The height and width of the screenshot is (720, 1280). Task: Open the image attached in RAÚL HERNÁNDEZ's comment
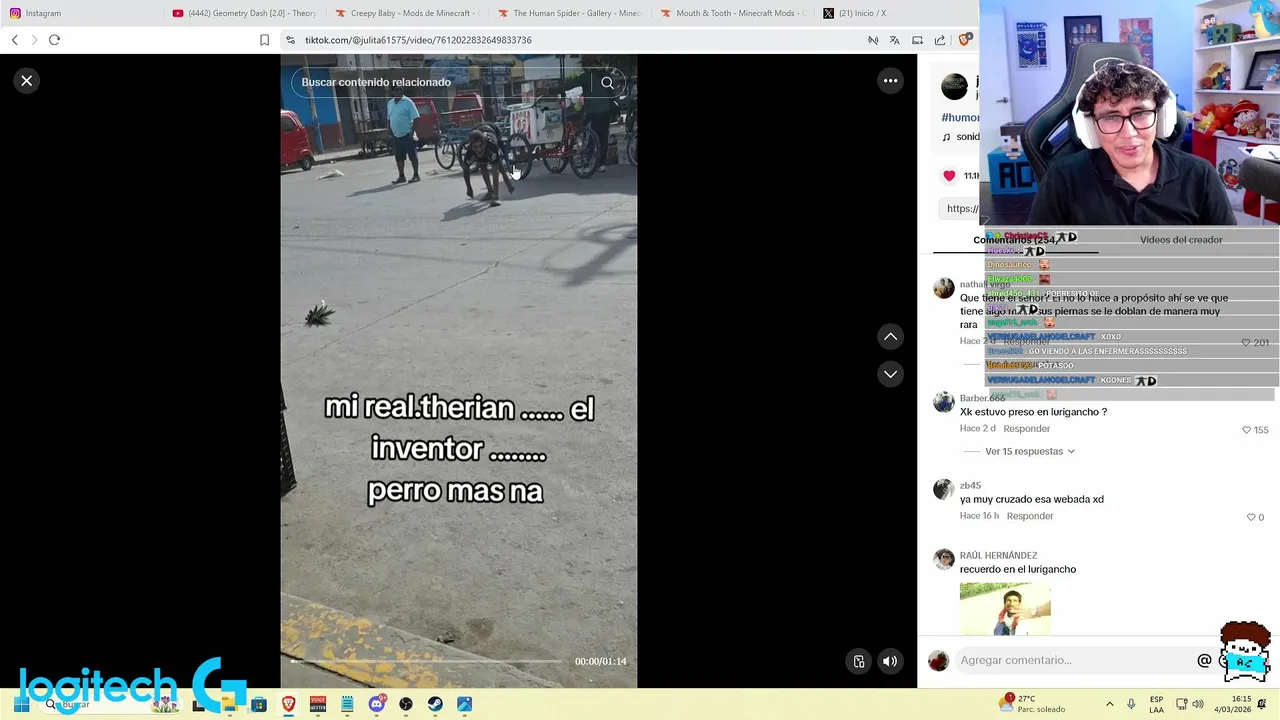coord(1005,609)
